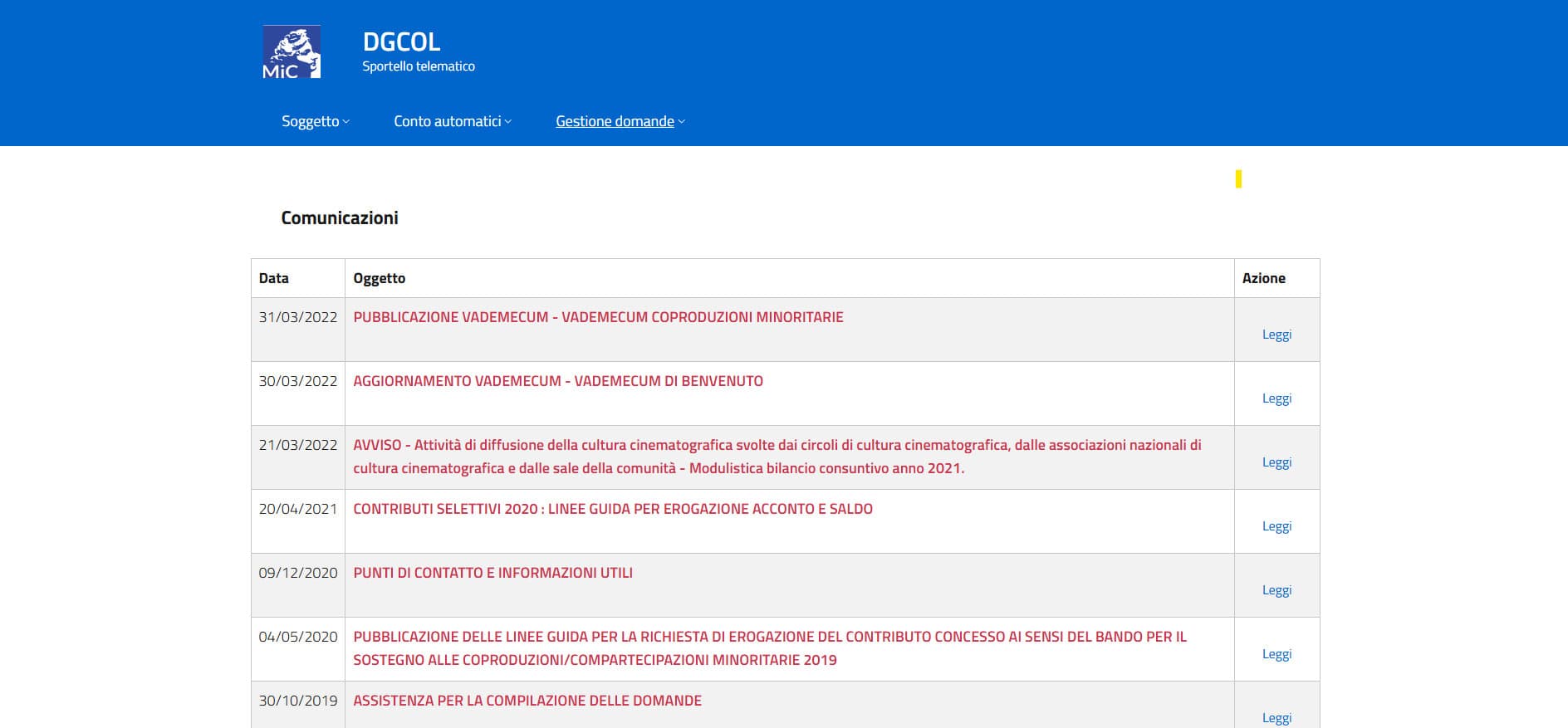Expand the Conto automatici menu
The width and height of the screenshot is (1568, 728).
coord(453,121)
